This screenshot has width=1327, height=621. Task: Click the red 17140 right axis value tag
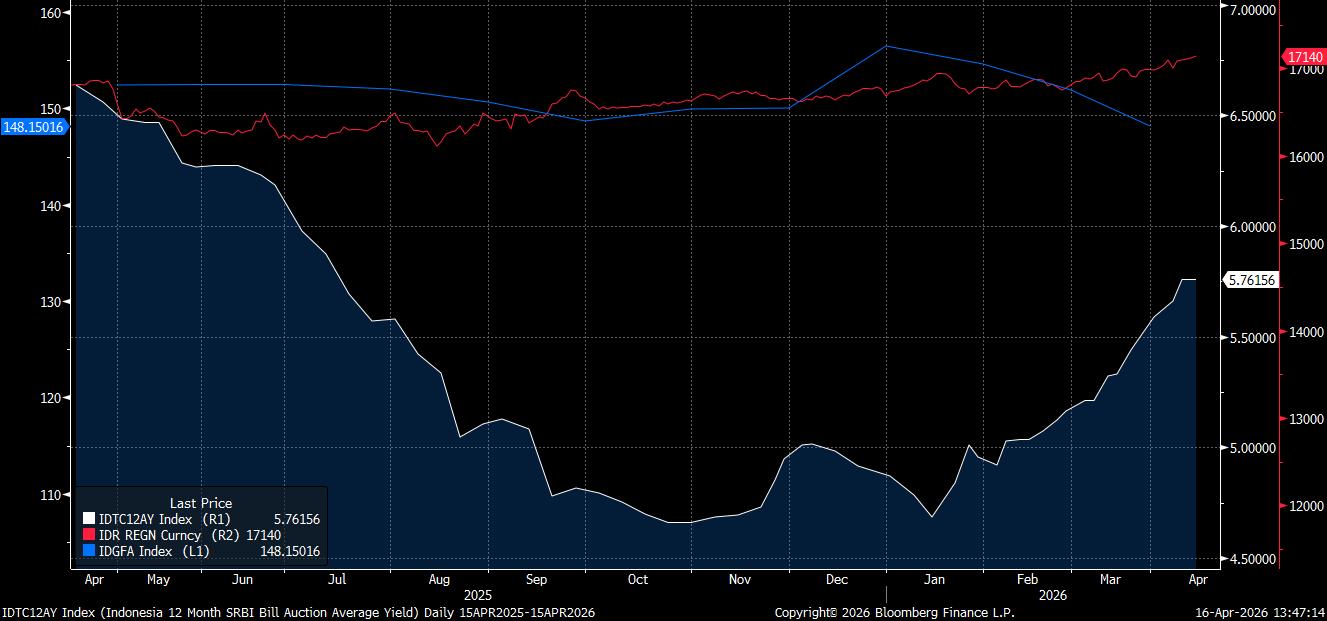tap(1304, 57)
